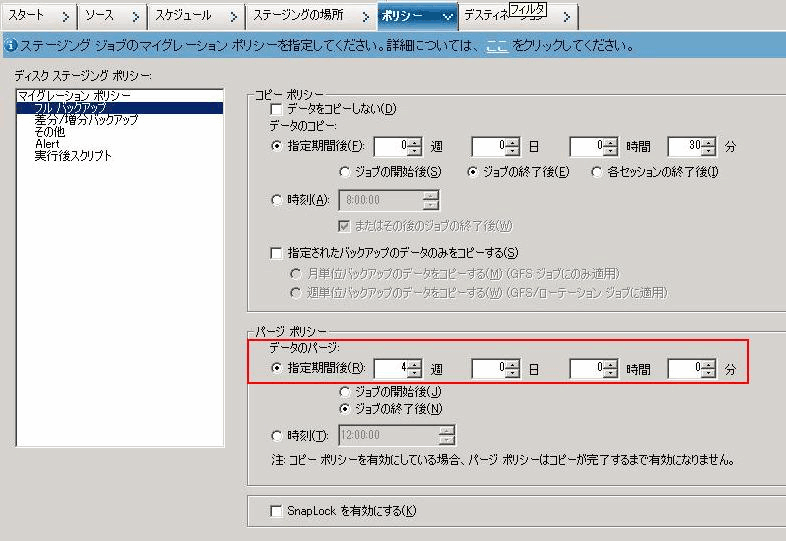
Task: Select その他 in policy tree
Action: click(x=49, y=131)
